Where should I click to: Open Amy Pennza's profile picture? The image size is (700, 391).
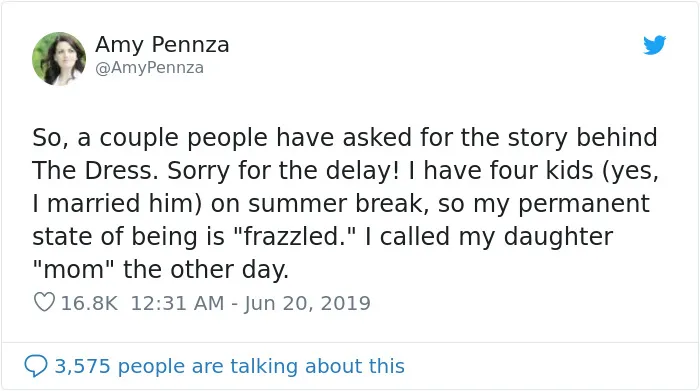pos(59,58)
